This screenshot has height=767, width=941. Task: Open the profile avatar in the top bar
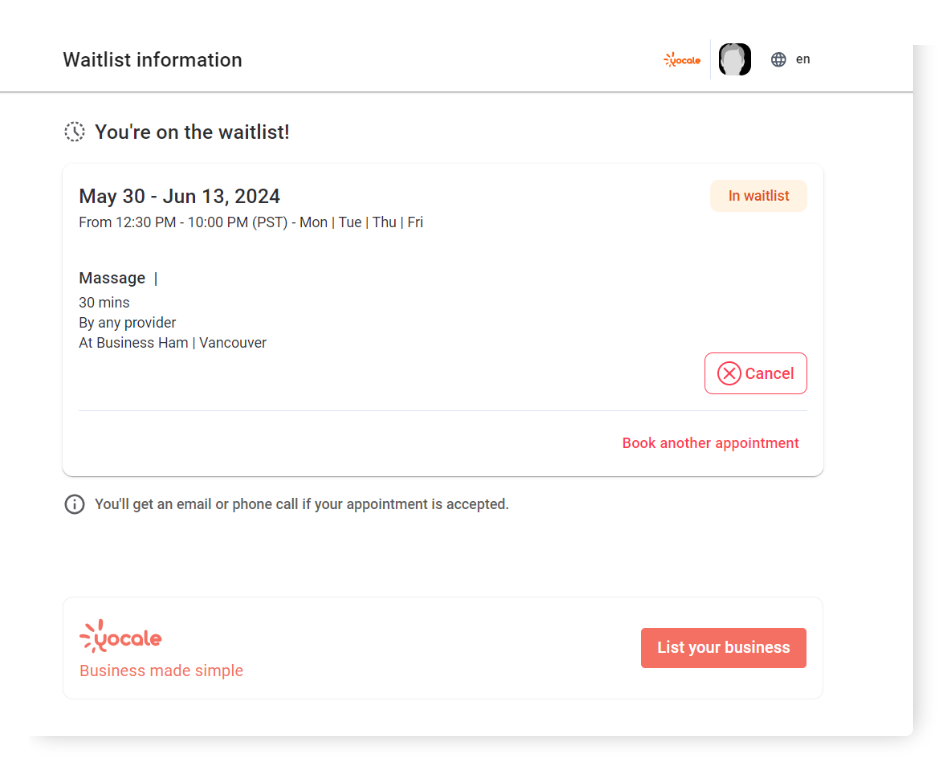point(734,59)
